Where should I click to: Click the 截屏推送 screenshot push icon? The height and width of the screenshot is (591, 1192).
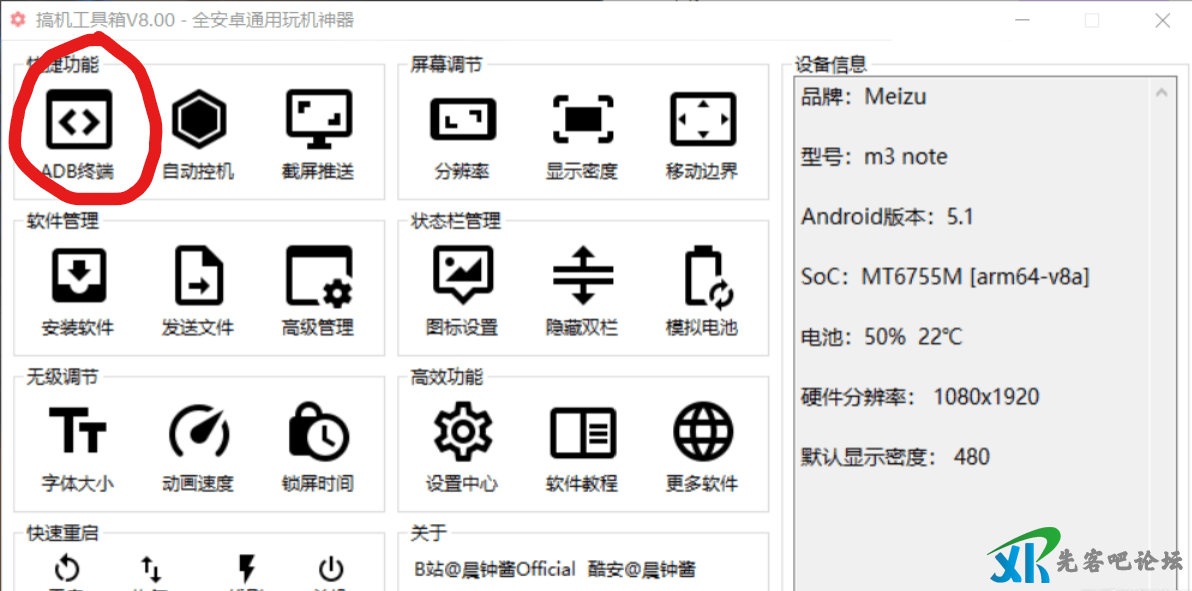point(318,121)
